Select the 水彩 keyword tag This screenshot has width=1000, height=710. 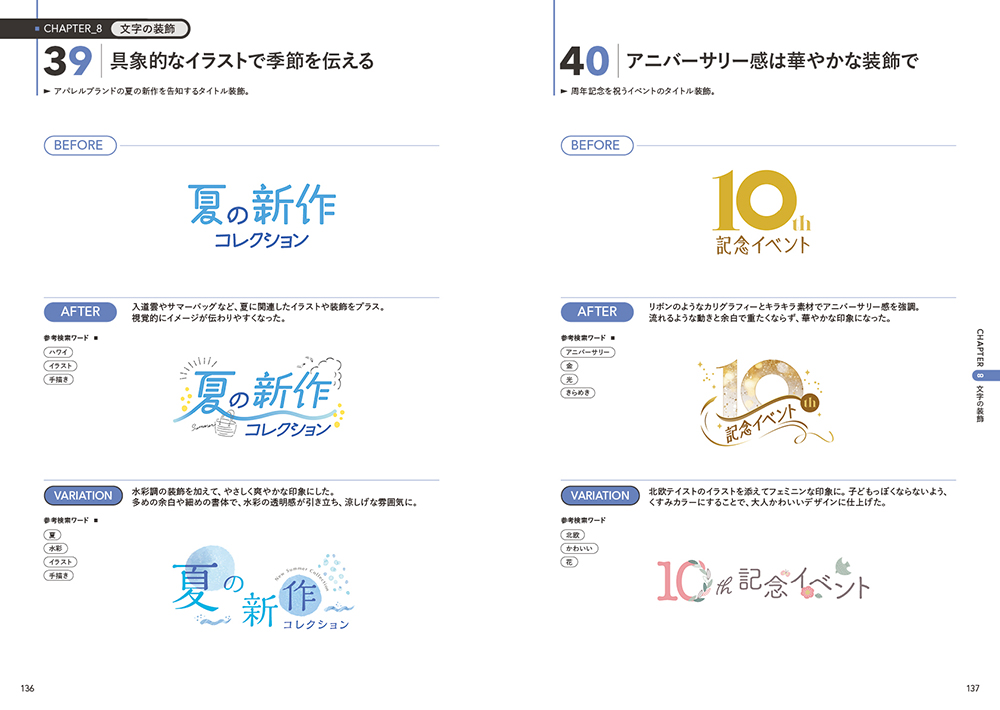tap(54, 549)
